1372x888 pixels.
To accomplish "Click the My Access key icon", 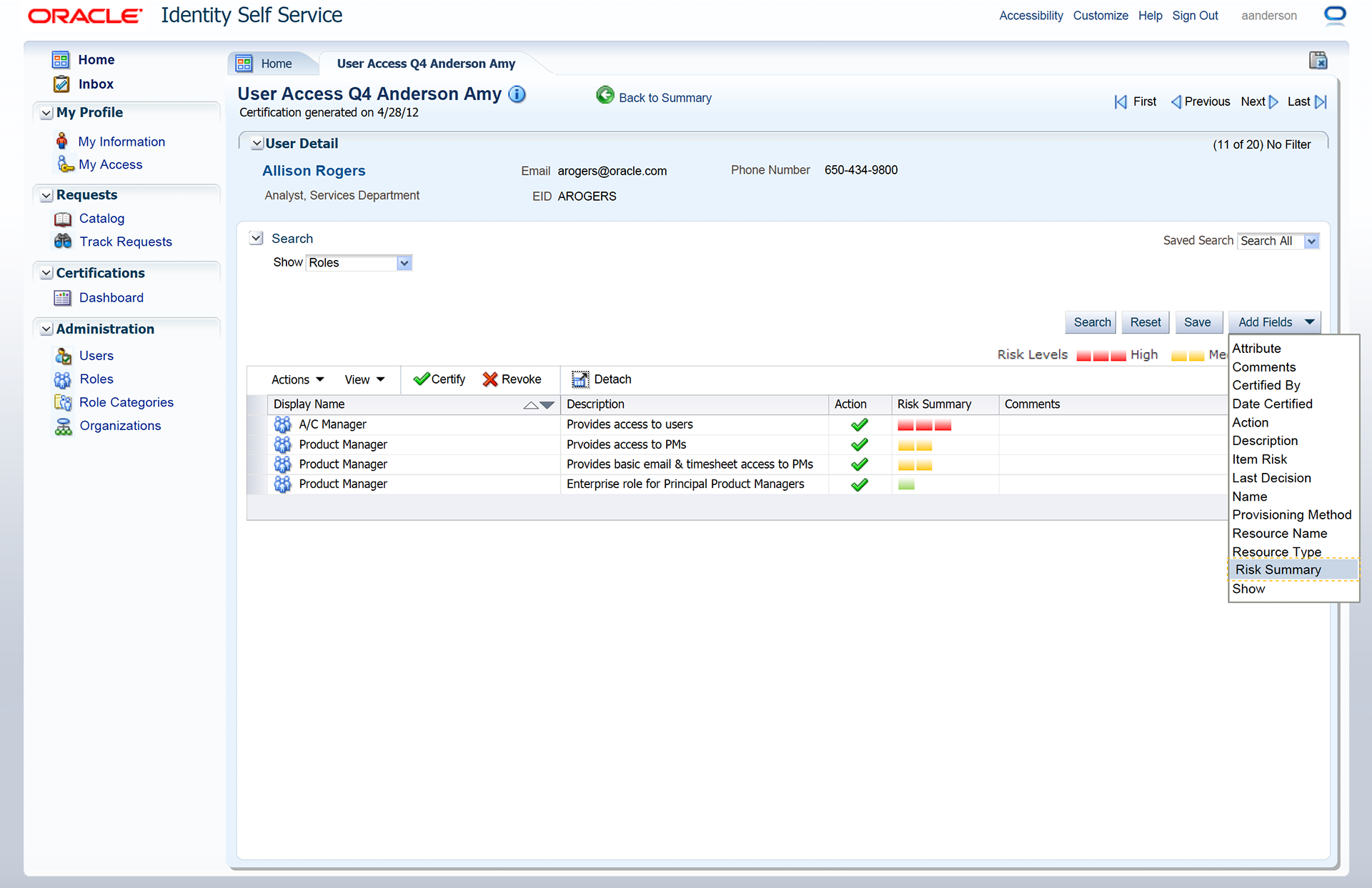I will (x=66, y=164).
